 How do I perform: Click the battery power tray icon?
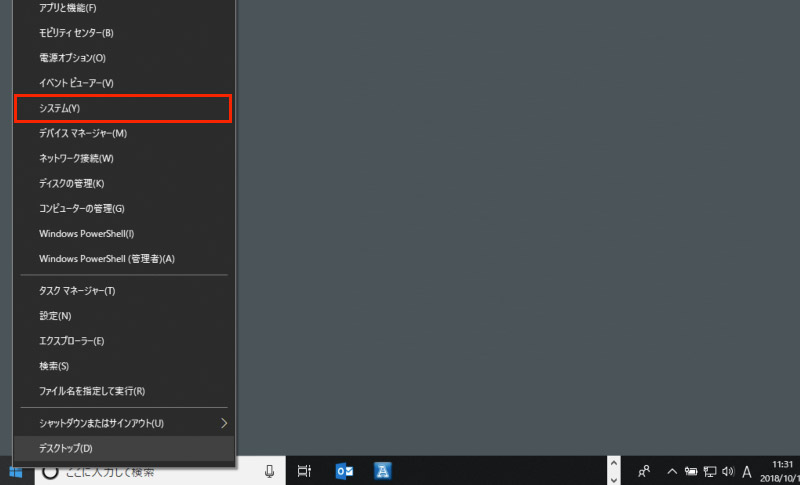(691, 472)
